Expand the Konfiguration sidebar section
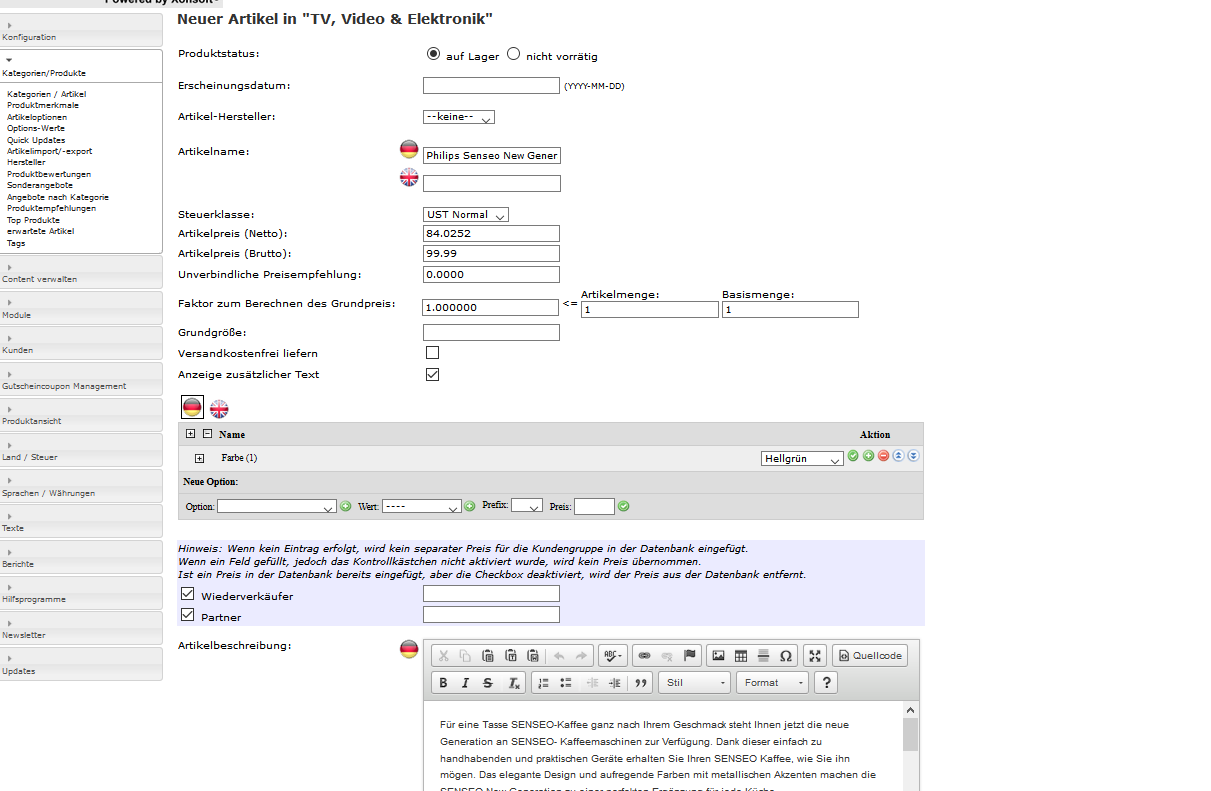This screenshot has height=791, width=1211. 81,30
